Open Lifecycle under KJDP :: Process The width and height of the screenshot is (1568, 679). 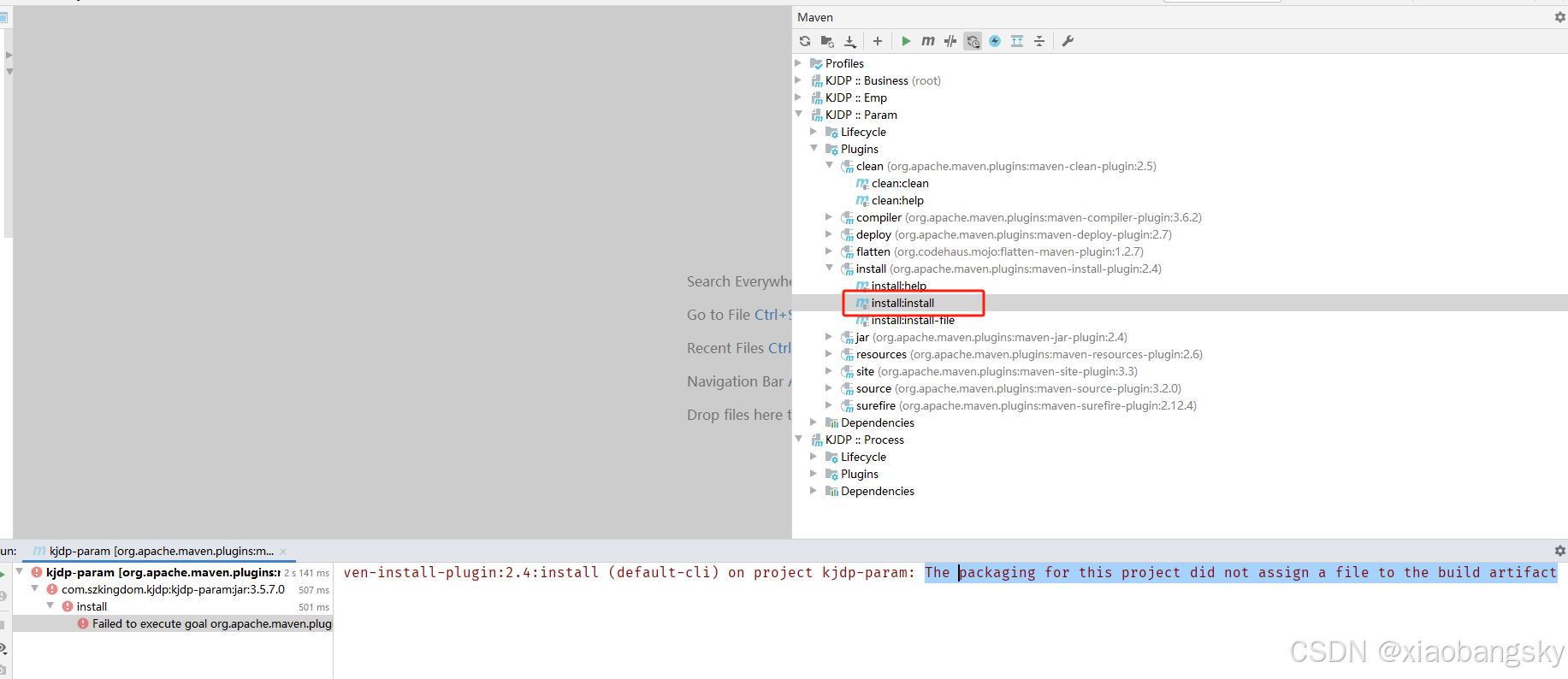[x=863, y=457]
